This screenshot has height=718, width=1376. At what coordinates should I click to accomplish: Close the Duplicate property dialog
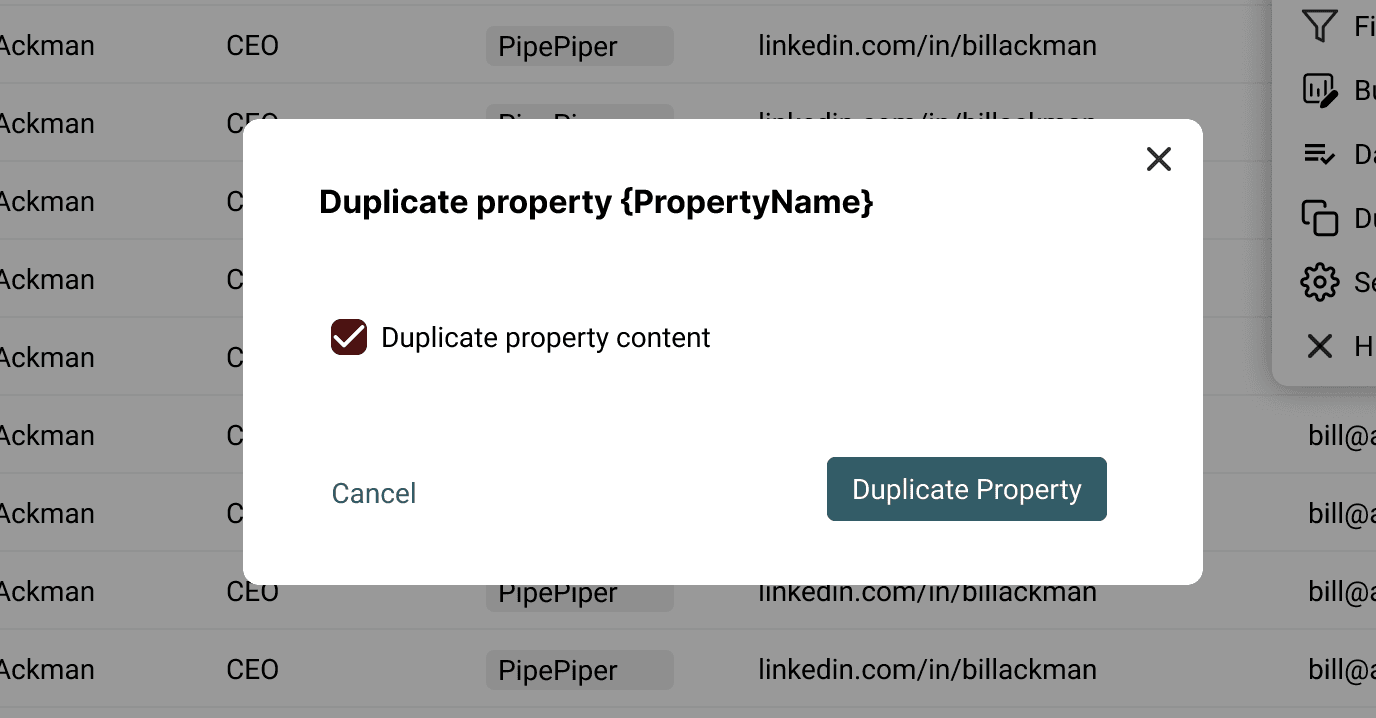[x=1158, y=159]
